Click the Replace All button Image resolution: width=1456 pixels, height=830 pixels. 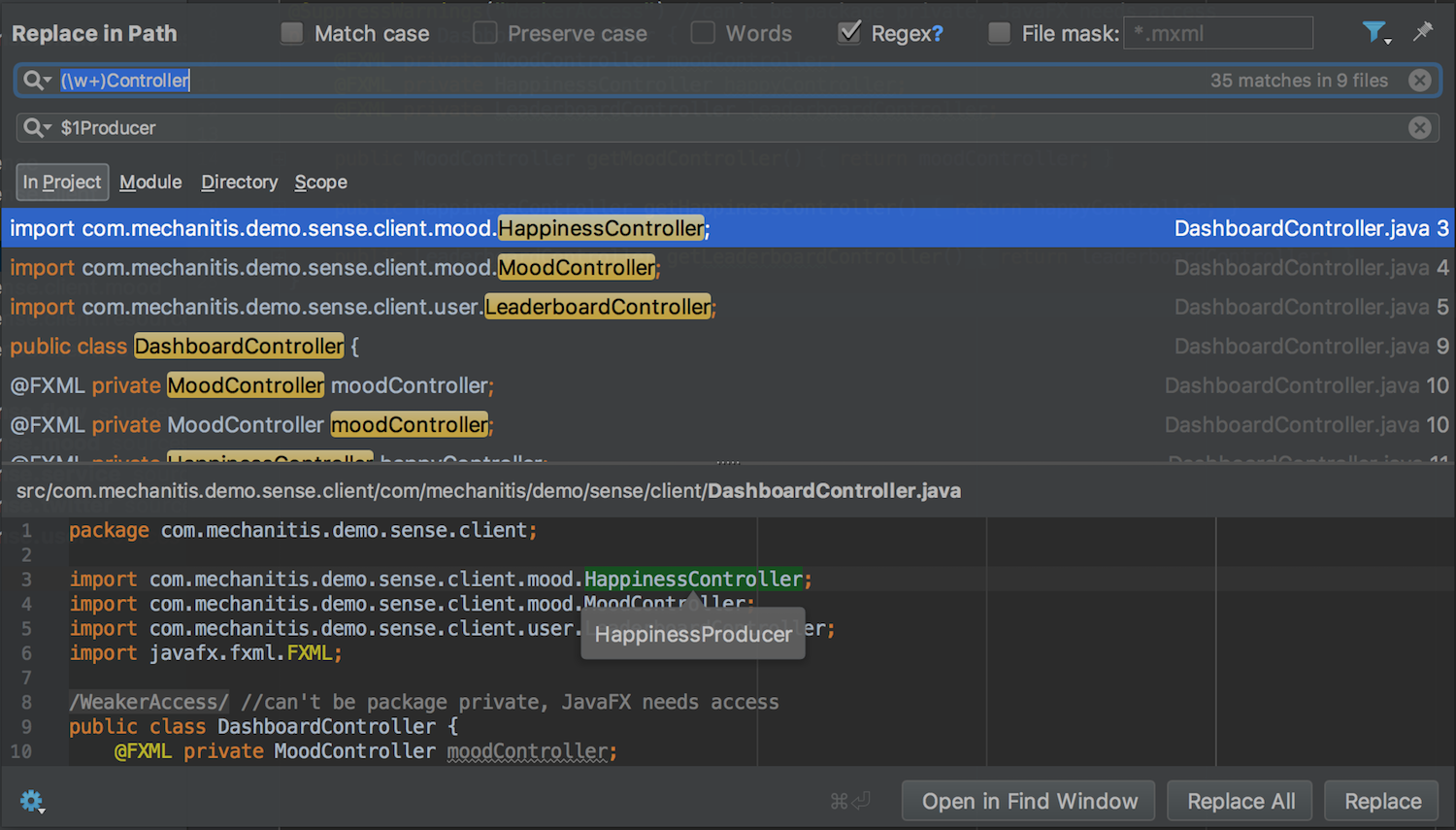click(x=1241, y=801)
